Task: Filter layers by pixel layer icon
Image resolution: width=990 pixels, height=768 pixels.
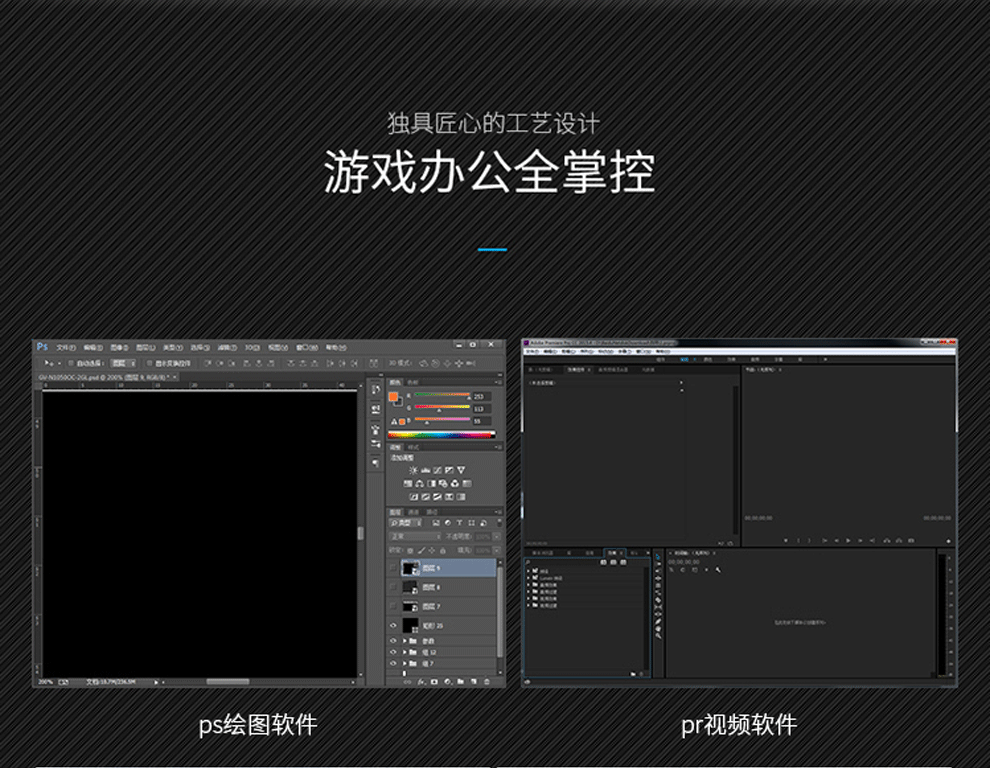Action: click(x=436, y=523)
